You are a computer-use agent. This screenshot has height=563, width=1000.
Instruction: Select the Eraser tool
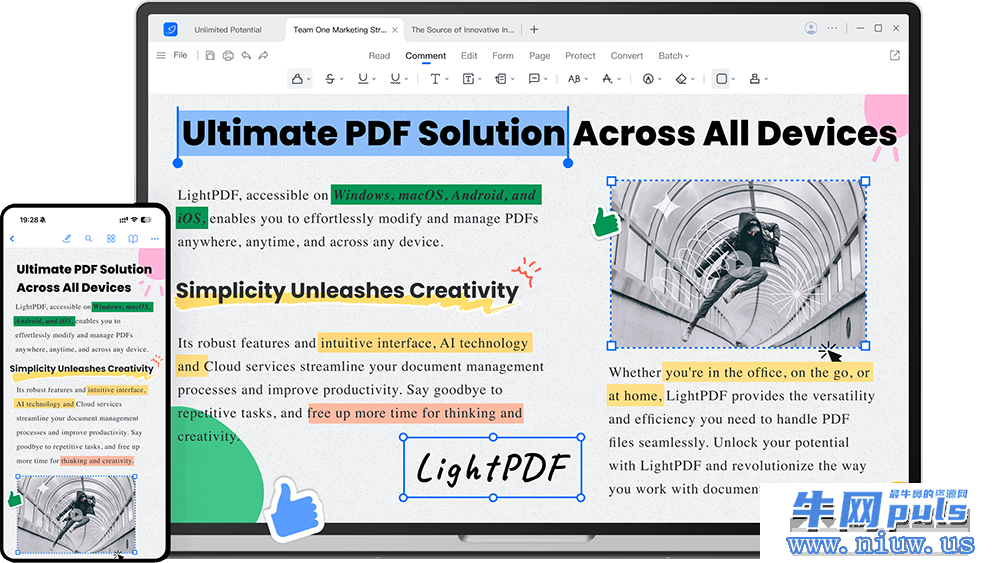tap(681, 79)
